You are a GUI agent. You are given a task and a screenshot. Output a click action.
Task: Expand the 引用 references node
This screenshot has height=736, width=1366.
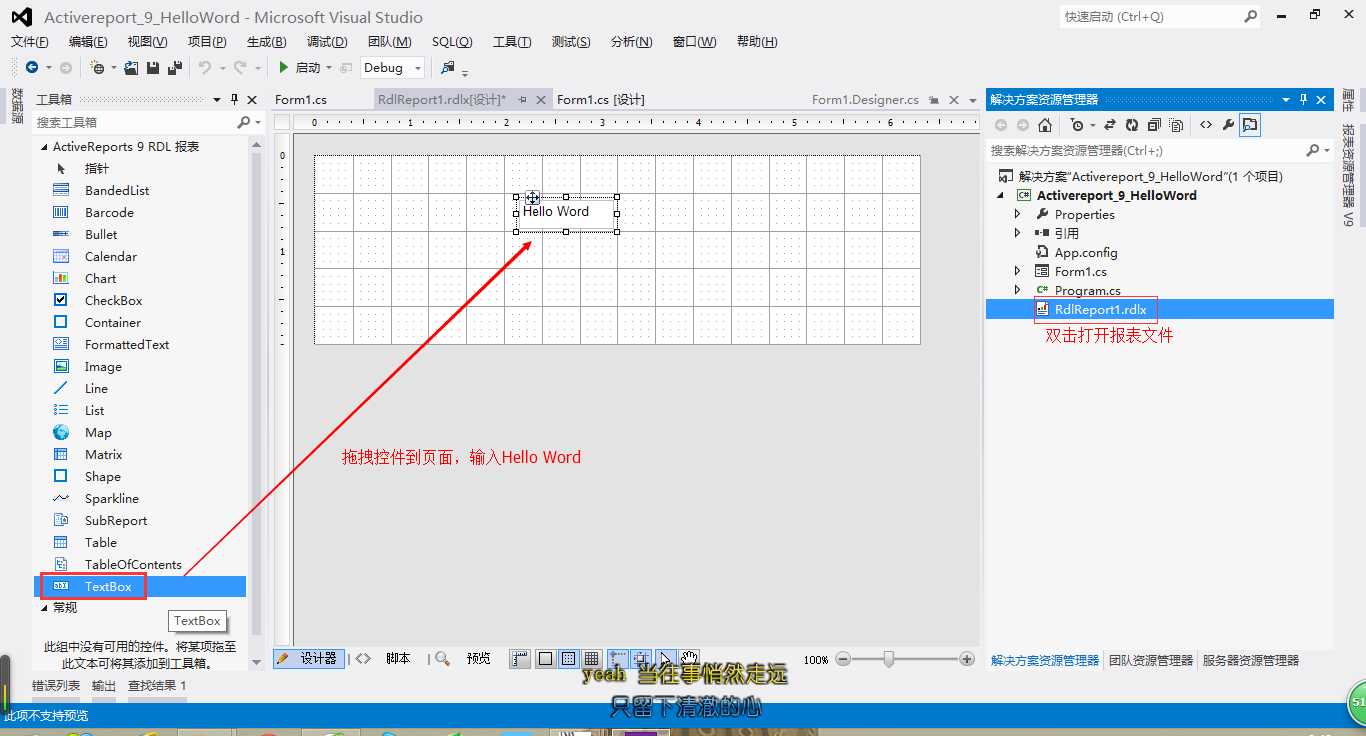click(x=1018, y=233)
